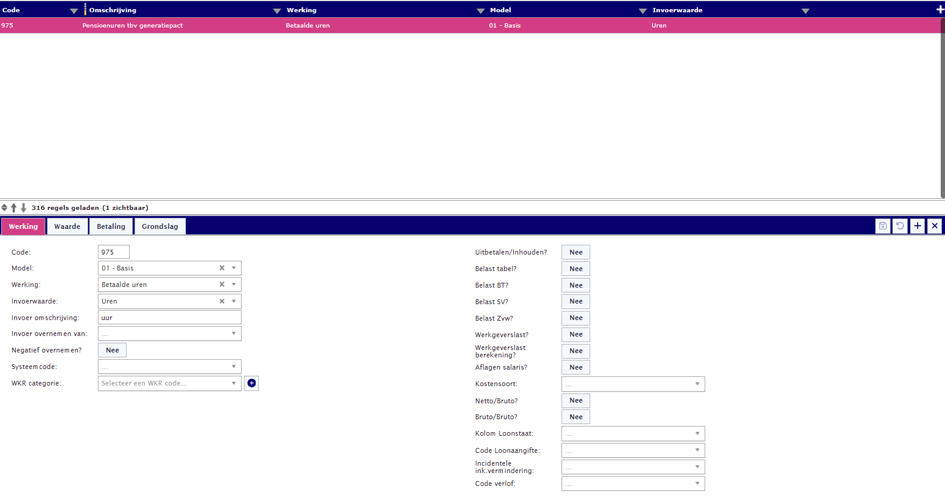Open filter on Invoerwaarde column
The image size is (945, 500).
pos(805,11)
